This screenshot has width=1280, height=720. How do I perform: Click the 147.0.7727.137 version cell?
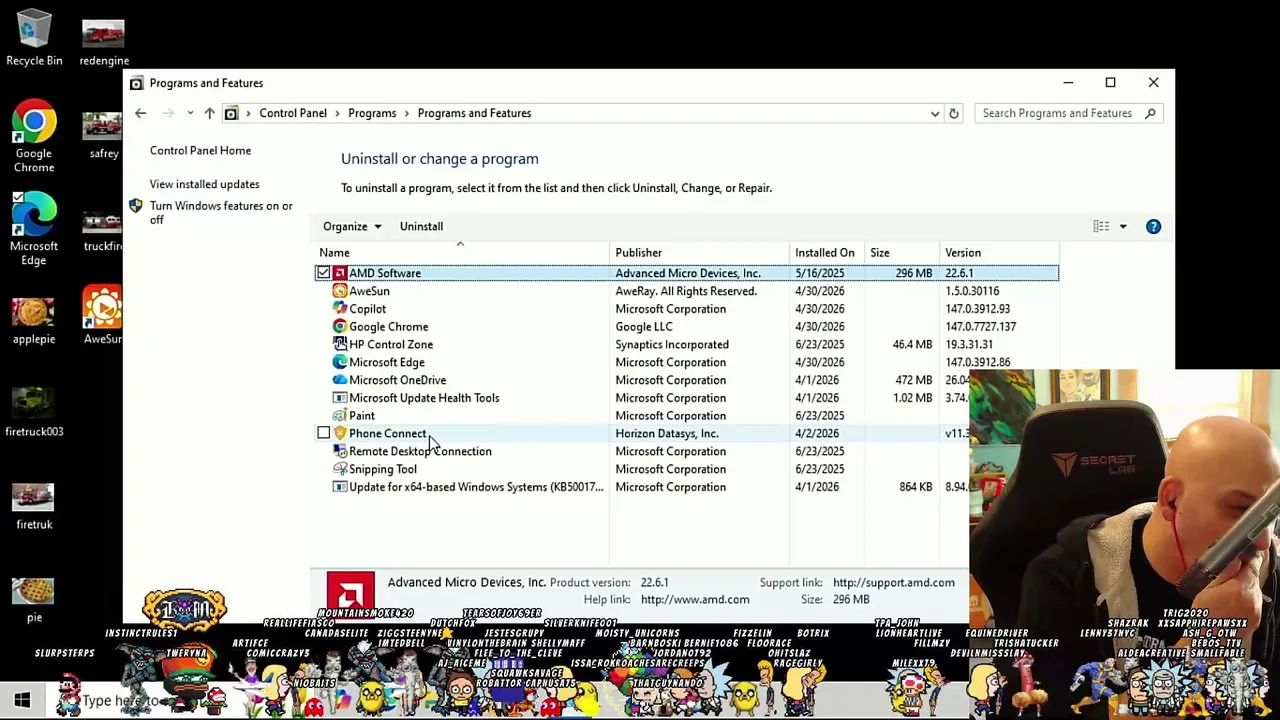980,327
